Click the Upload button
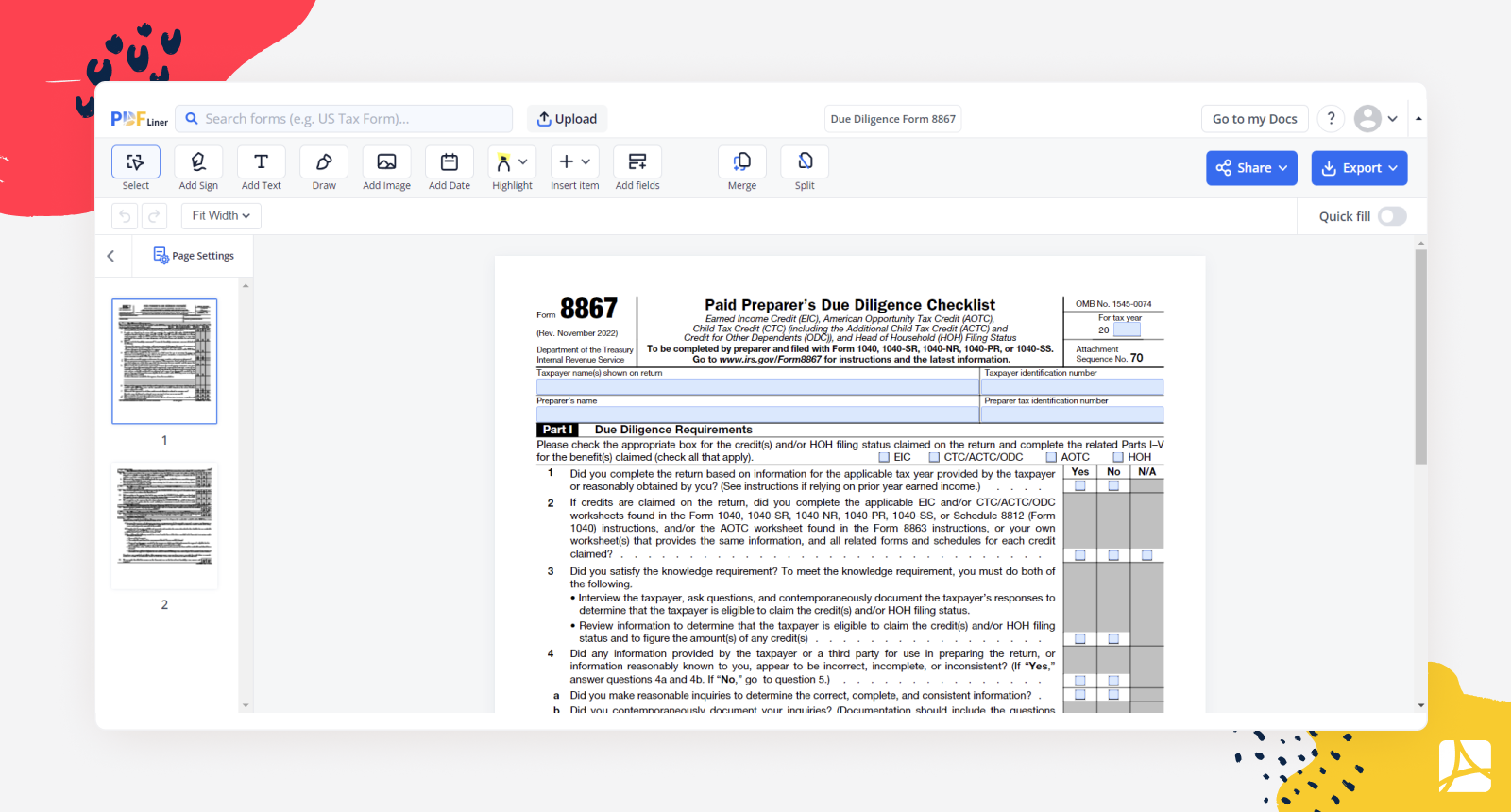 (567, 119)
